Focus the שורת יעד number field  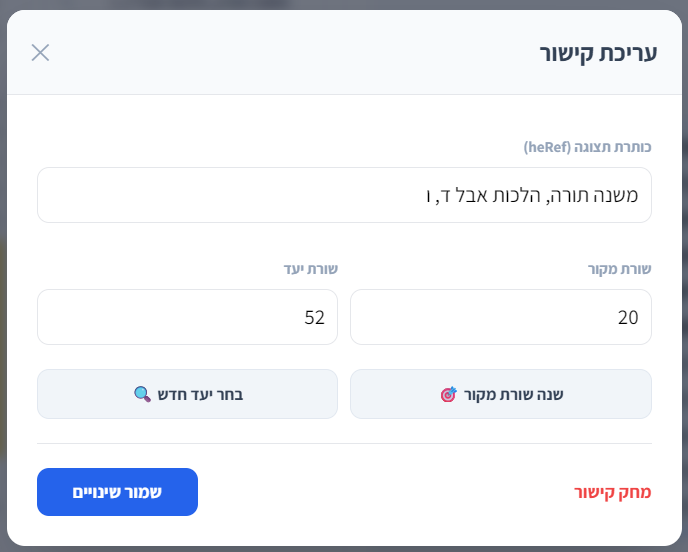tap(187, 317)
